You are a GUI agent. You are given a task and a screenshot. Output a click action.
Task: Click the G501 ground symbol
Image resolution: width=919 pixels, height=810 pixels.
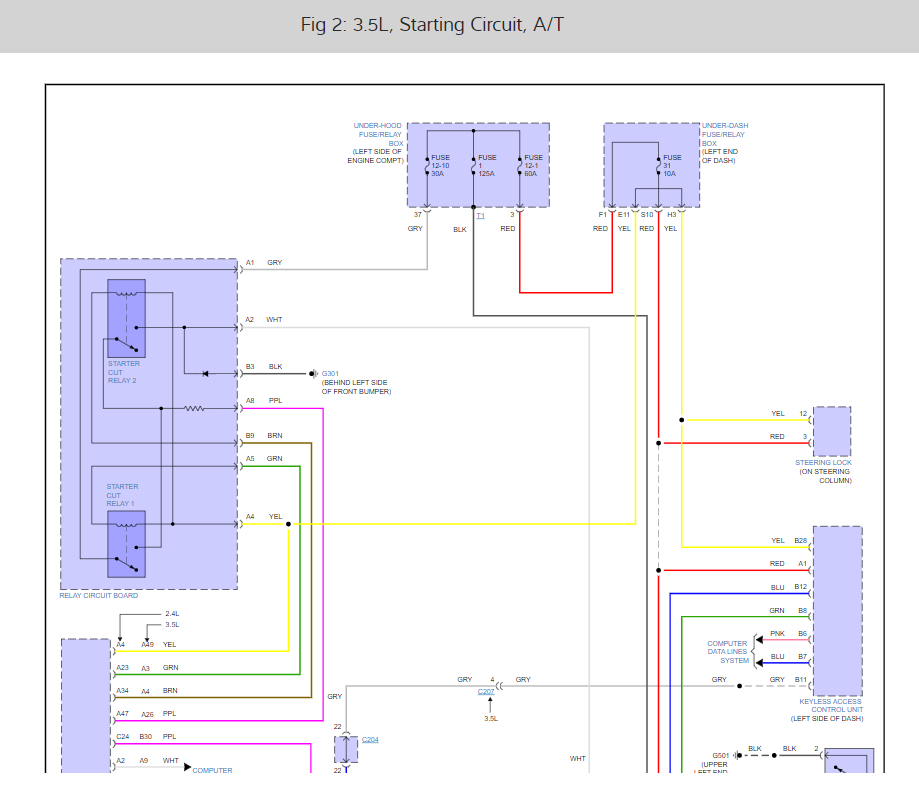(x=737, y=755)
